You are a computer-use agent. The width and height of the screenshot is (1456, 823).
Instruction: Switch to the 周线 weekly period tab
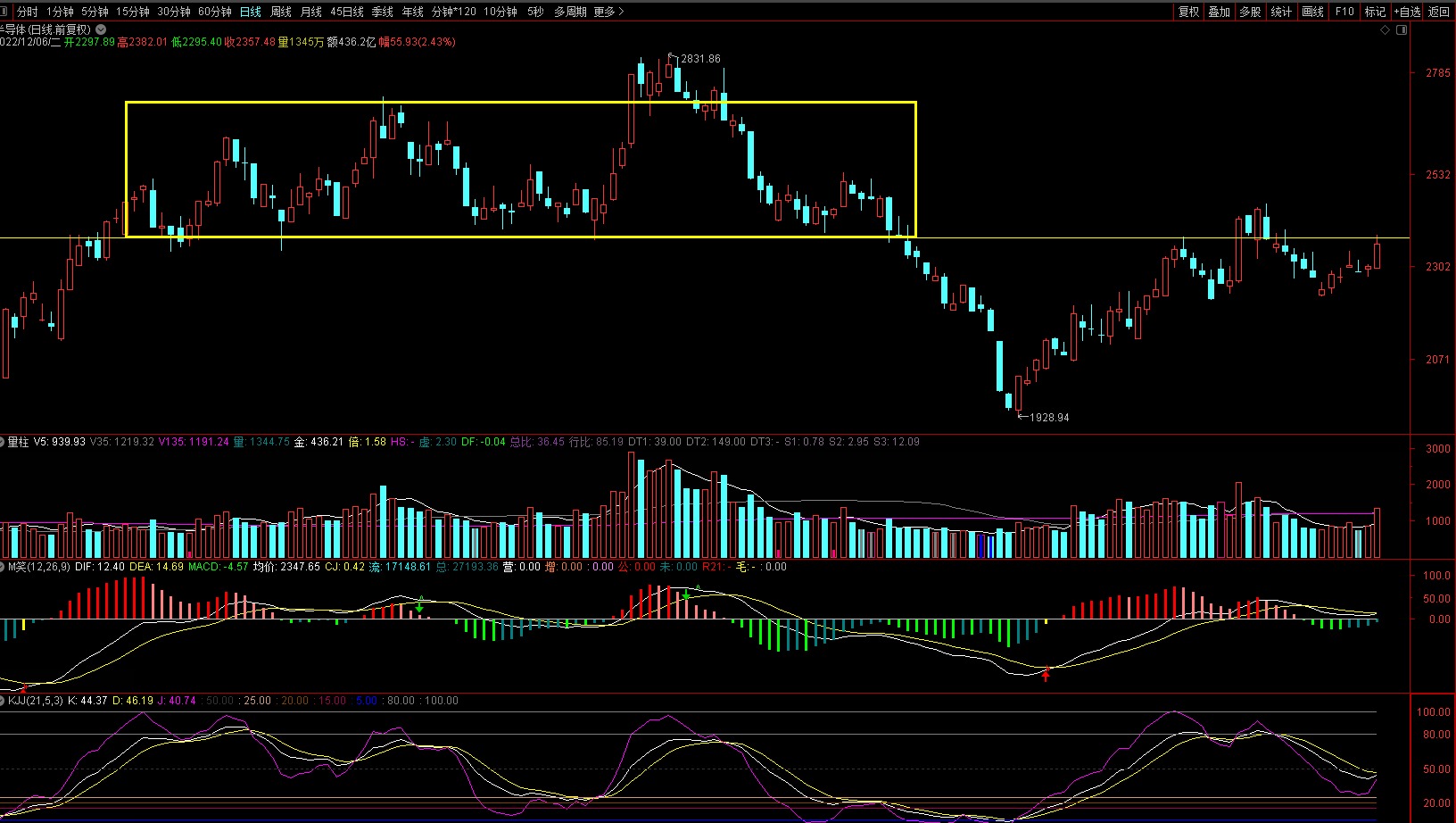(281, 12)
